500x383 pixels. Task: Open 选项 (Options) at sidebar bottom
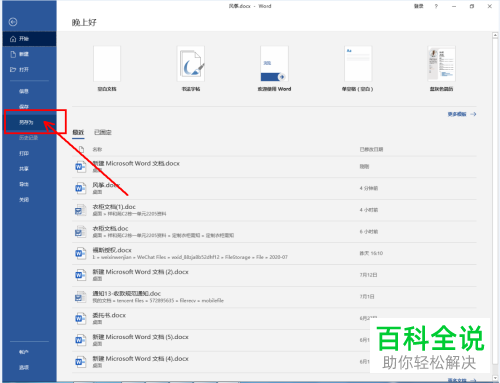pyautogui.click(x=29, y=367)
